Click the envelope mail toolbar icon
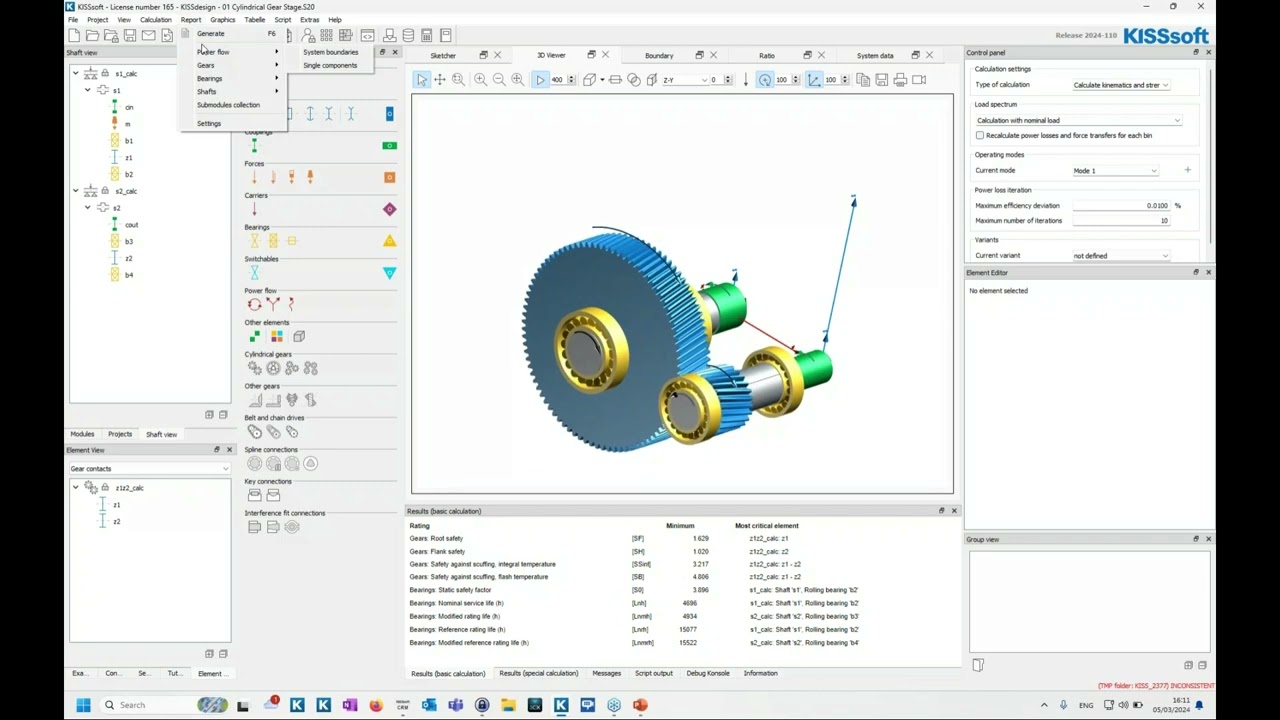Image resolution: width=1280 pixels, height=720 pixels. [148, 36]
